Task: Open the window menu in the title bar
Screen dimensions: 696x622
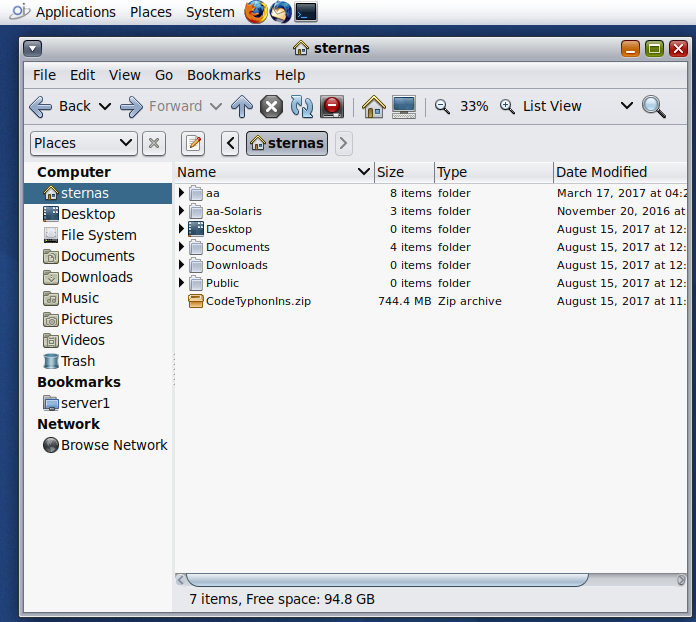Action: (x=32, y=48)
